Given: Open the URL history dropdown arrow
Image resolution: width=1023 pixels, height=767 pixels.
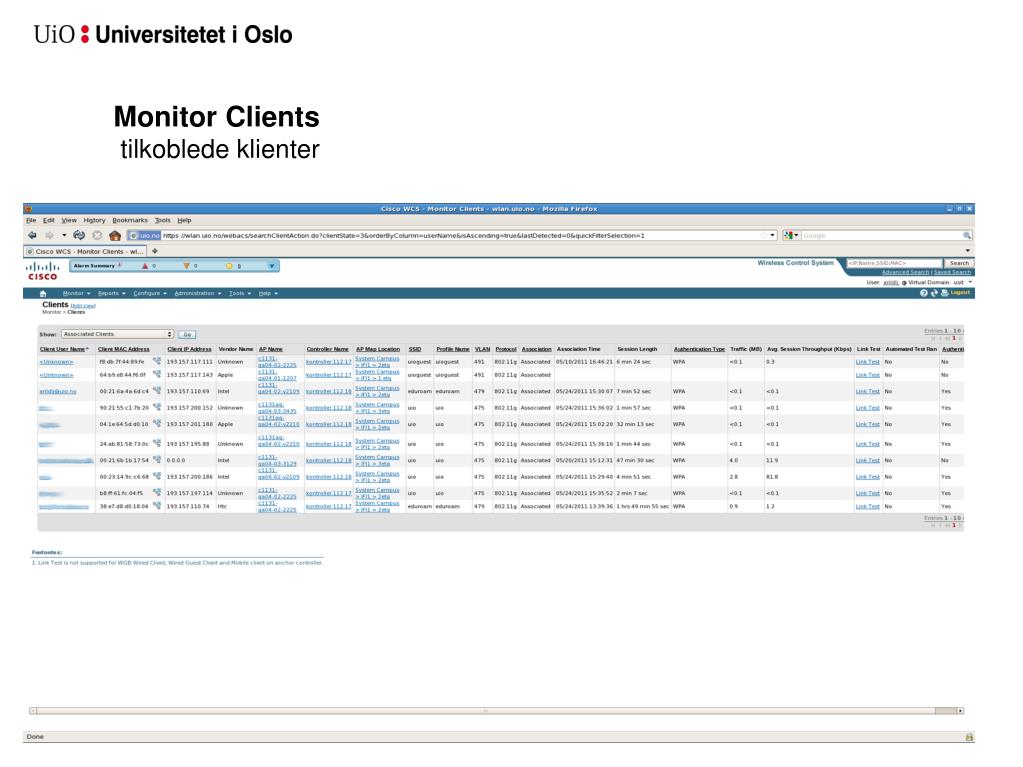Looking at the screenshot, I should click(772, 235).
